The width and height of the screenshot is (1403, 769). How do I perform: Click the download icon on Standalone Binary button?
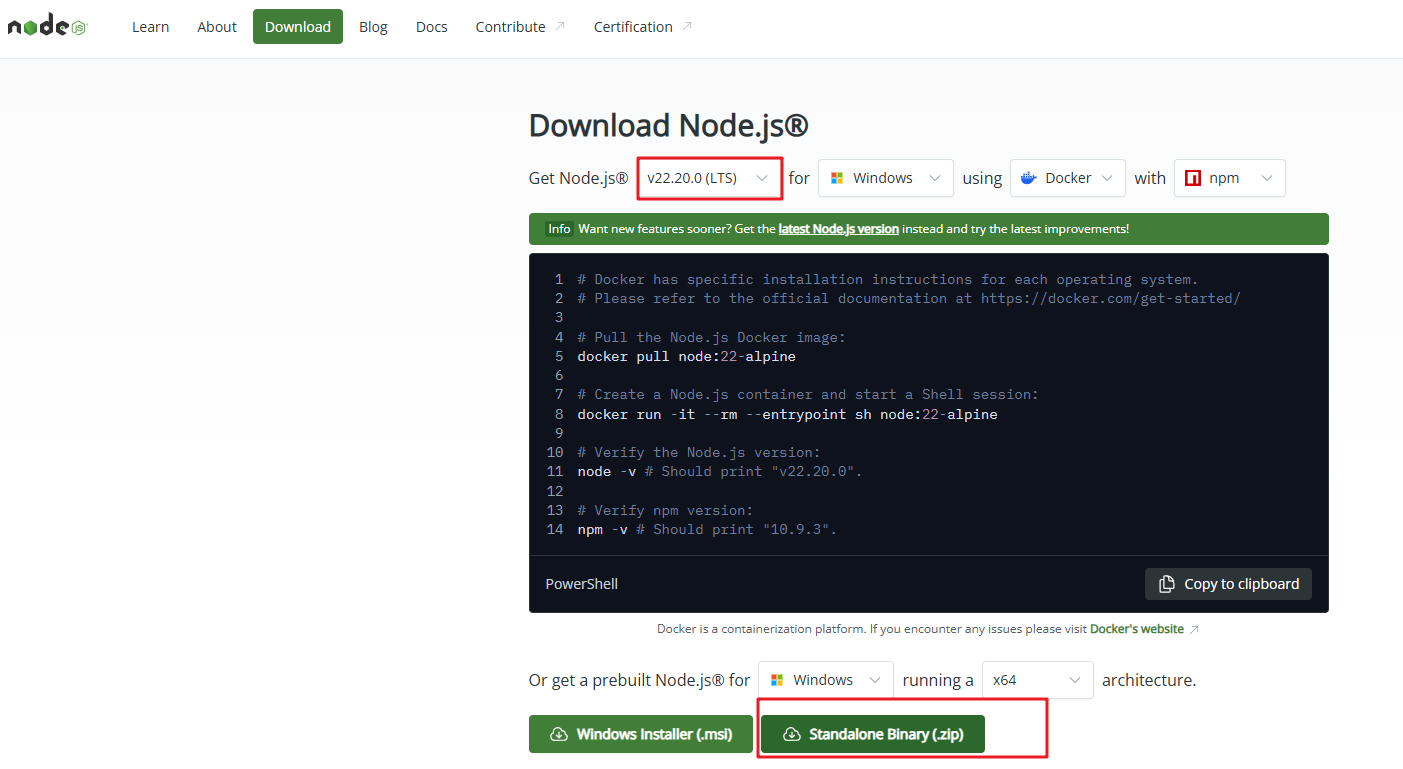click(792, 734)
